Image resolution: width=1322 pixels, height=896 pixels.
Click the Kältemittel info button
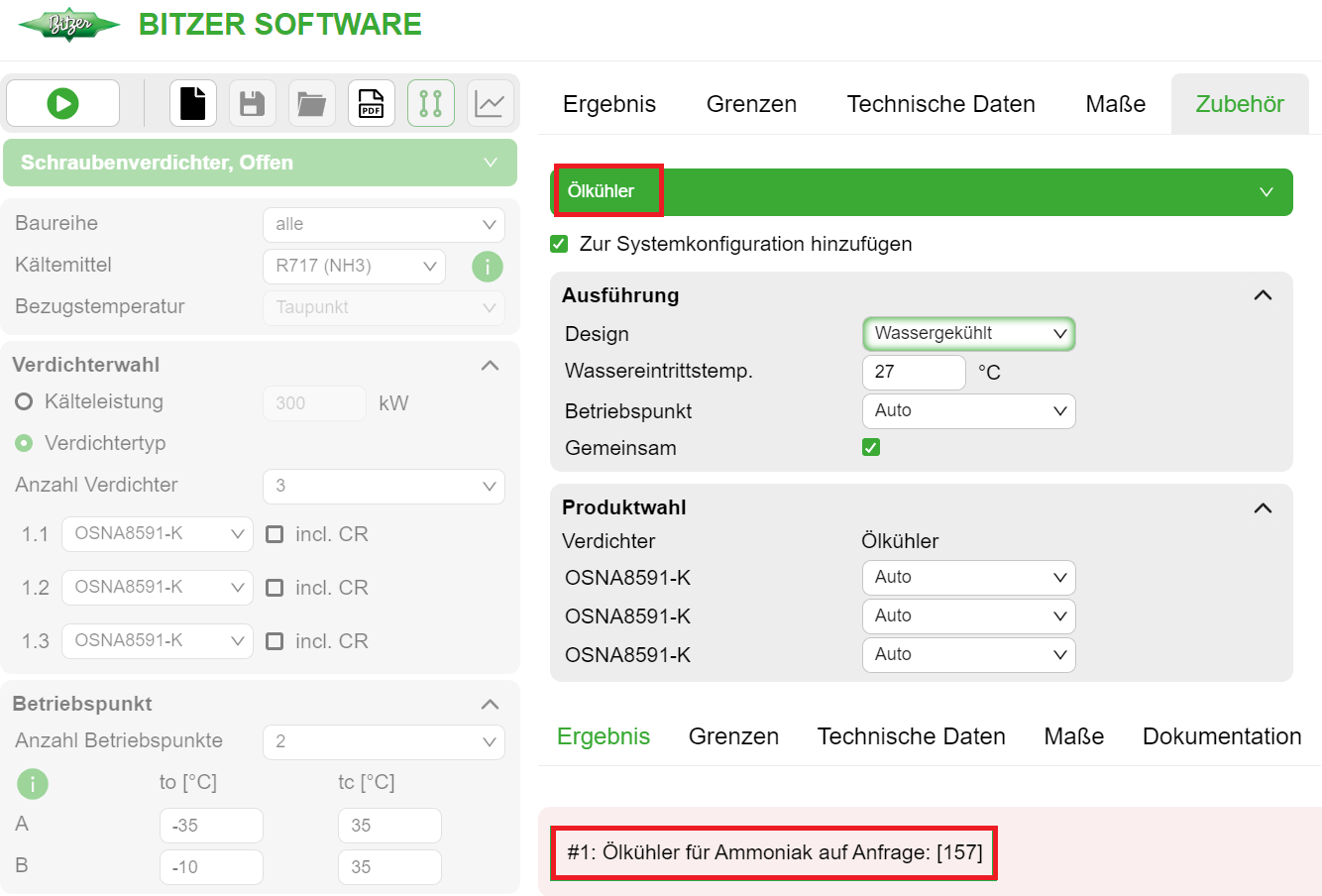pyautogui.click(x=487, y=267)
